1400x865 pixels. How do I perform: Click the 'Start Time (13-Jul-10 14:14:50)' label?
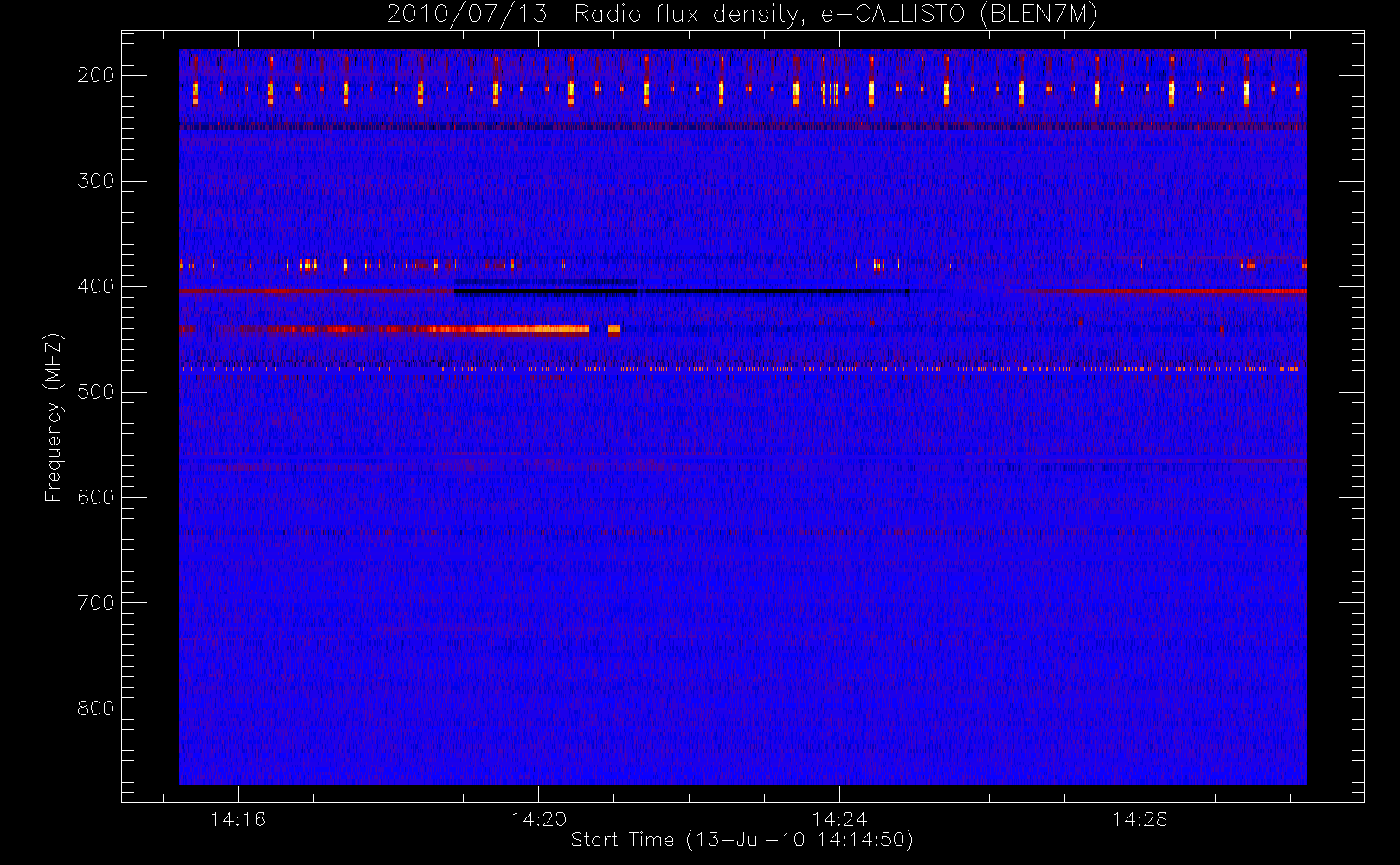point(742,840)
